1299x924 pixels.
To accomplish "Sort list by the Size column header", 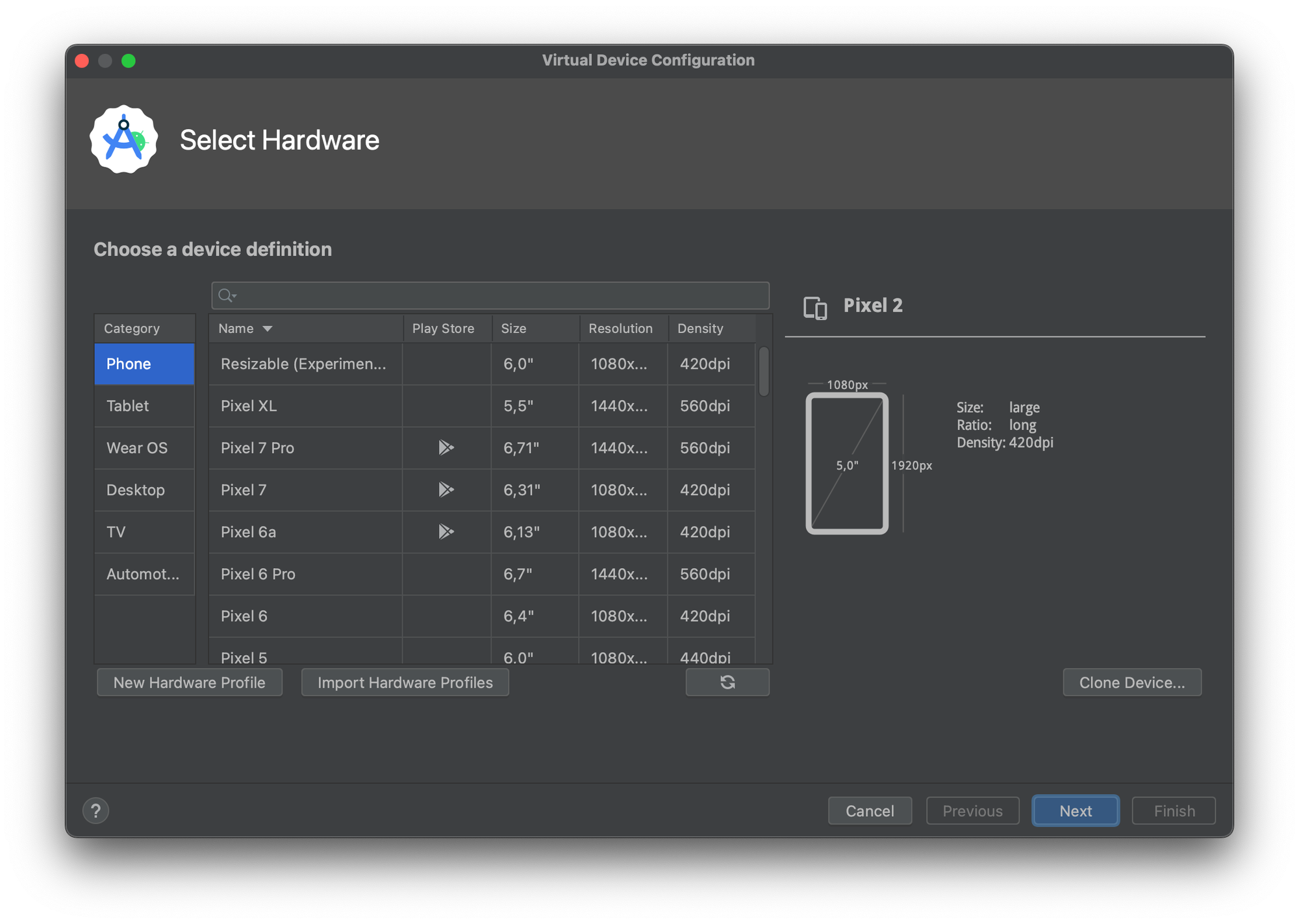I will click(514, 329).
